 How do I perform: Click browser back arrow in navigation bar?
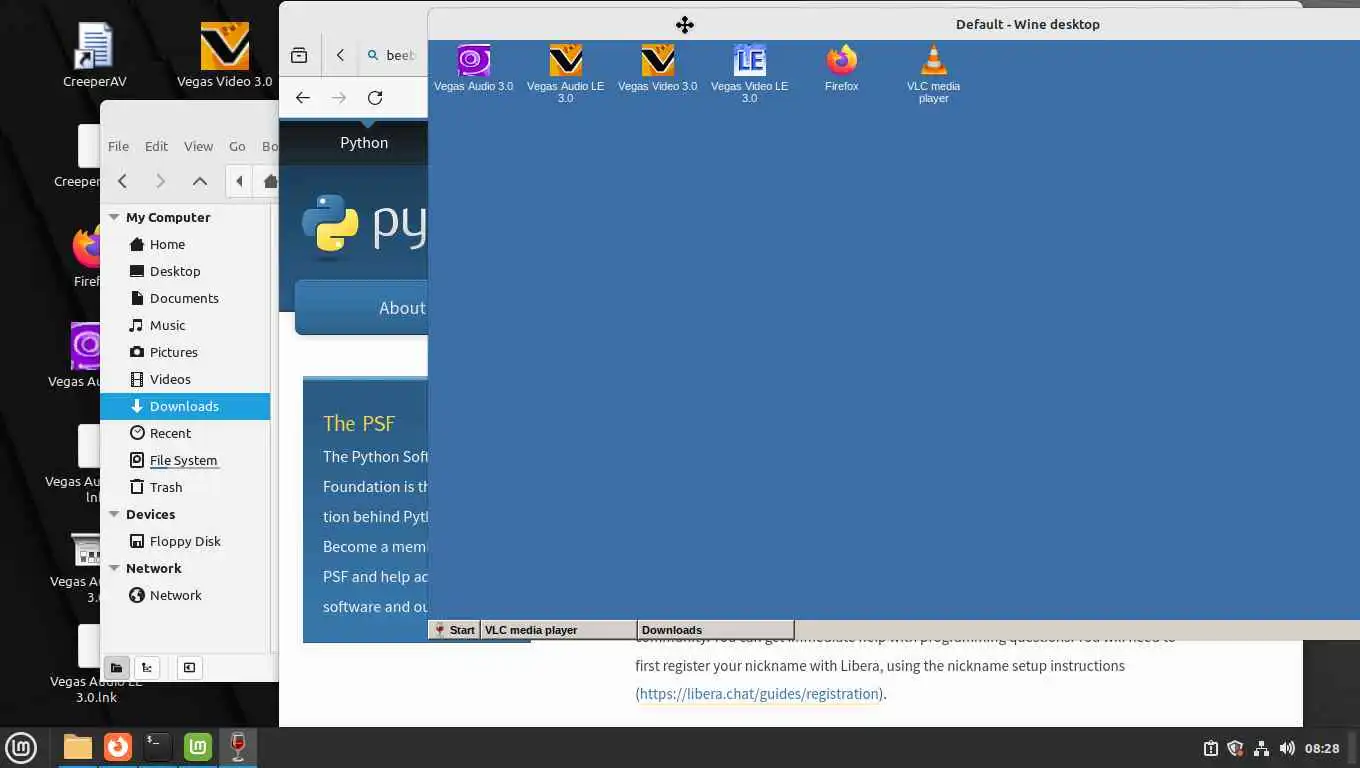(303, 97)
